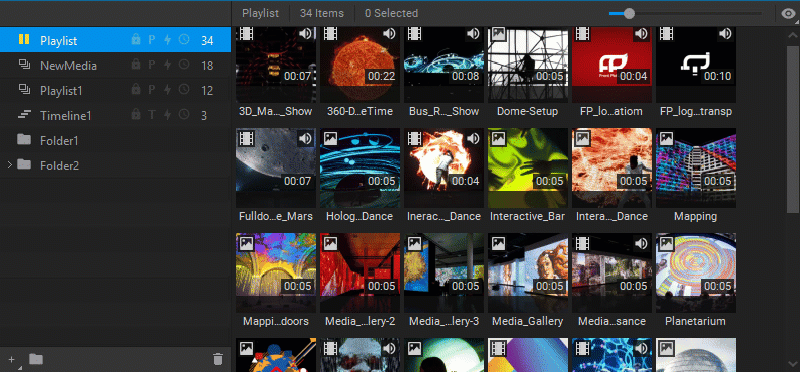This screenshot has width=800, height=372.
Task: Click the film strip icon on 3D_Ma..._Show thumbnail
Action: pos(246,34)
